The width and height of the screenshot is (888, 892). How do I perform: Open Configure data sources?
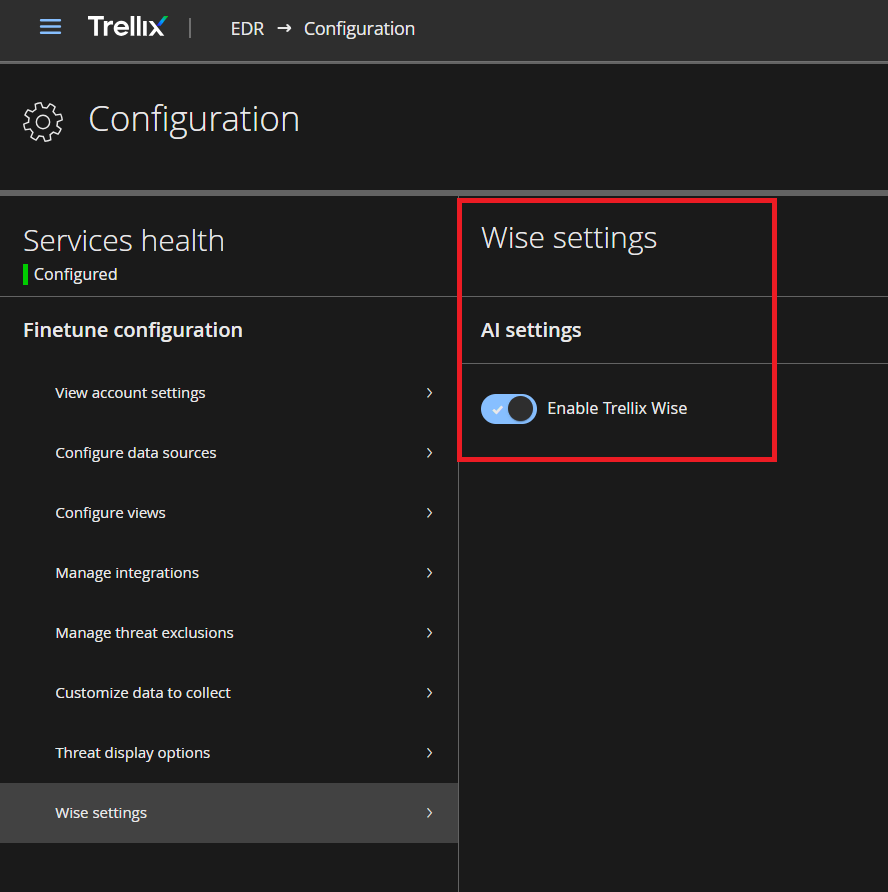tap(229, 453)
